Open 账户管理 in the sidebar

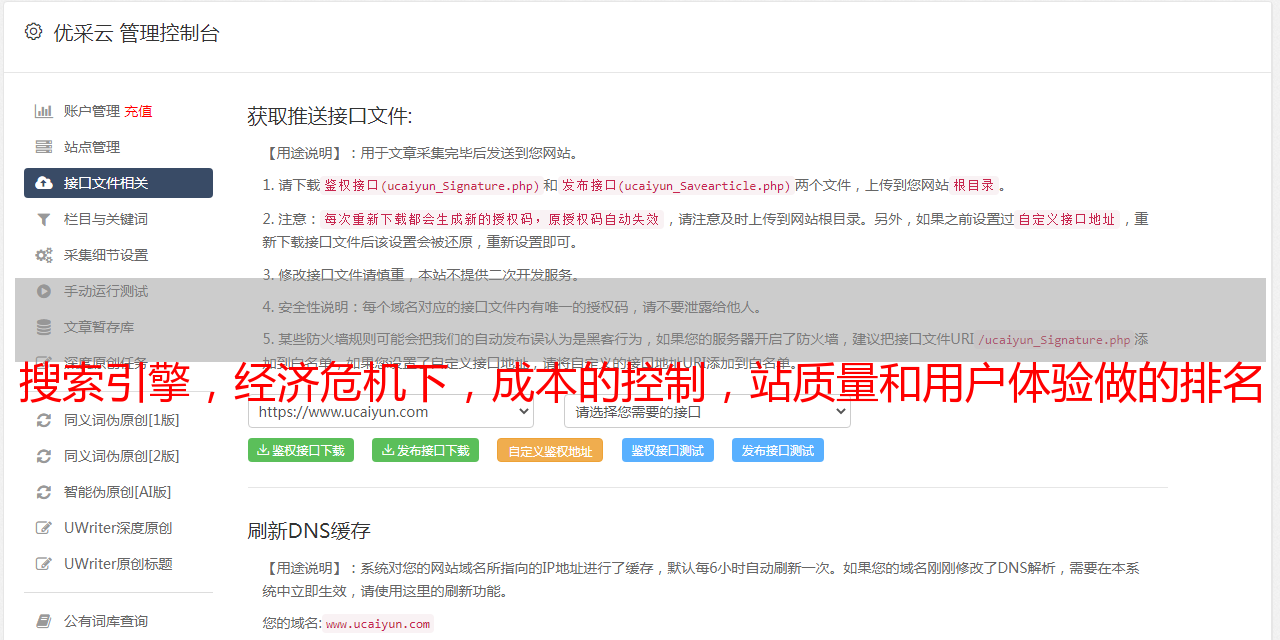click(92, 111)
